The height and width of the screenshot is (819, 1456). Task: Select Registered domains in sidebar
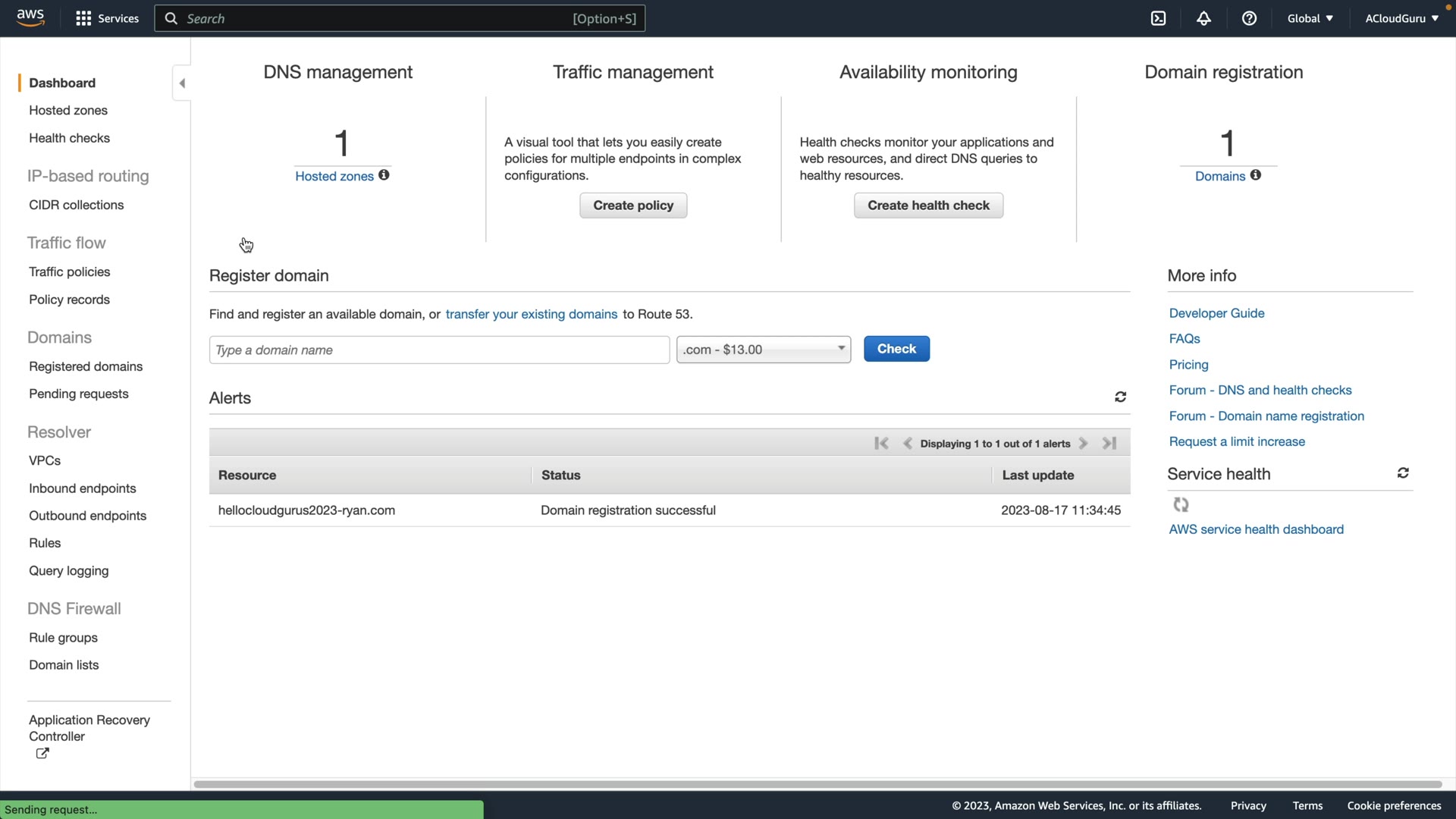86,366
